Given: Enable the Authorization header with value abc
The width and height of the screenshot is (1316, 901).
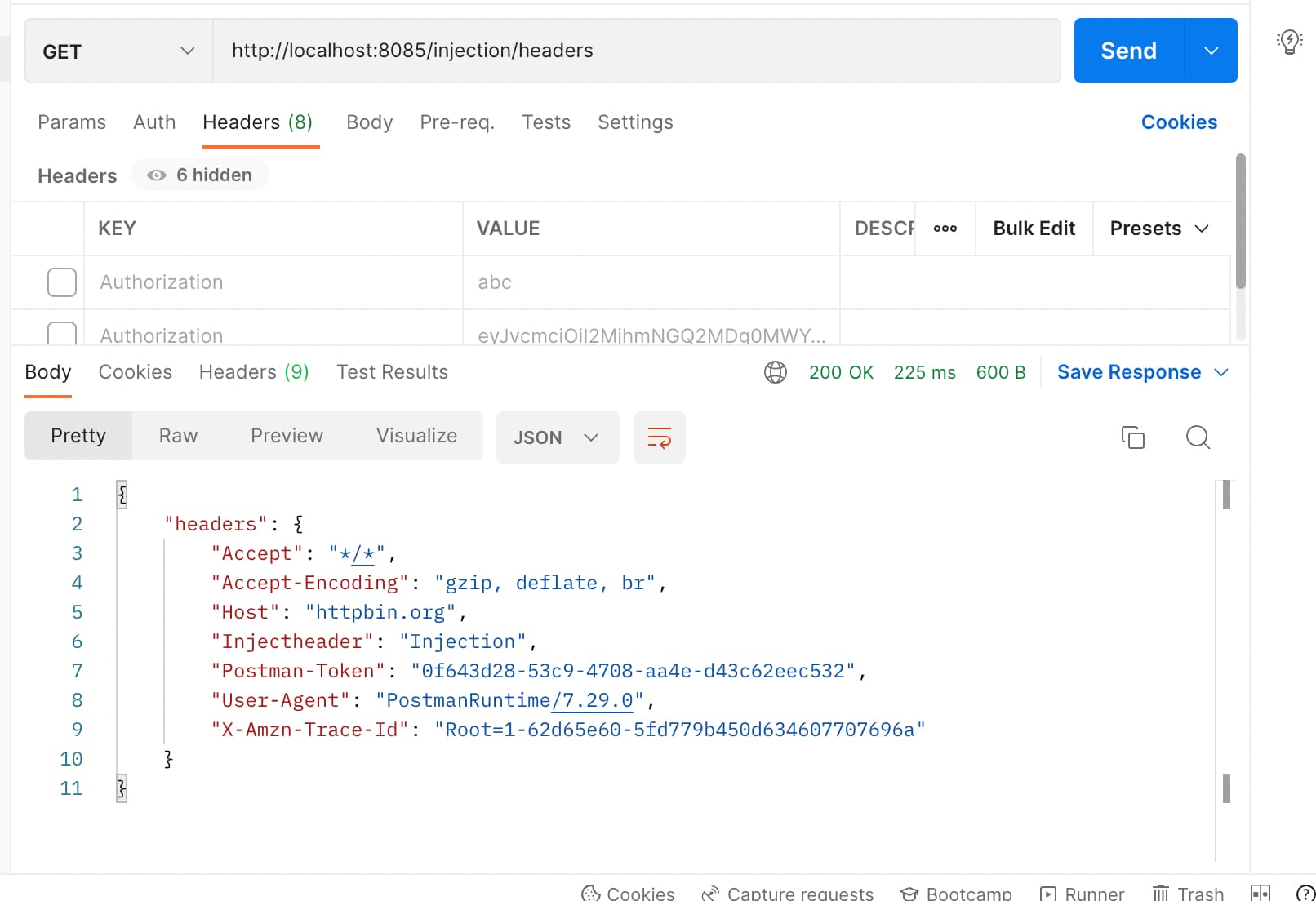Looking at the screenshot, I should click(x=61, y=282).
